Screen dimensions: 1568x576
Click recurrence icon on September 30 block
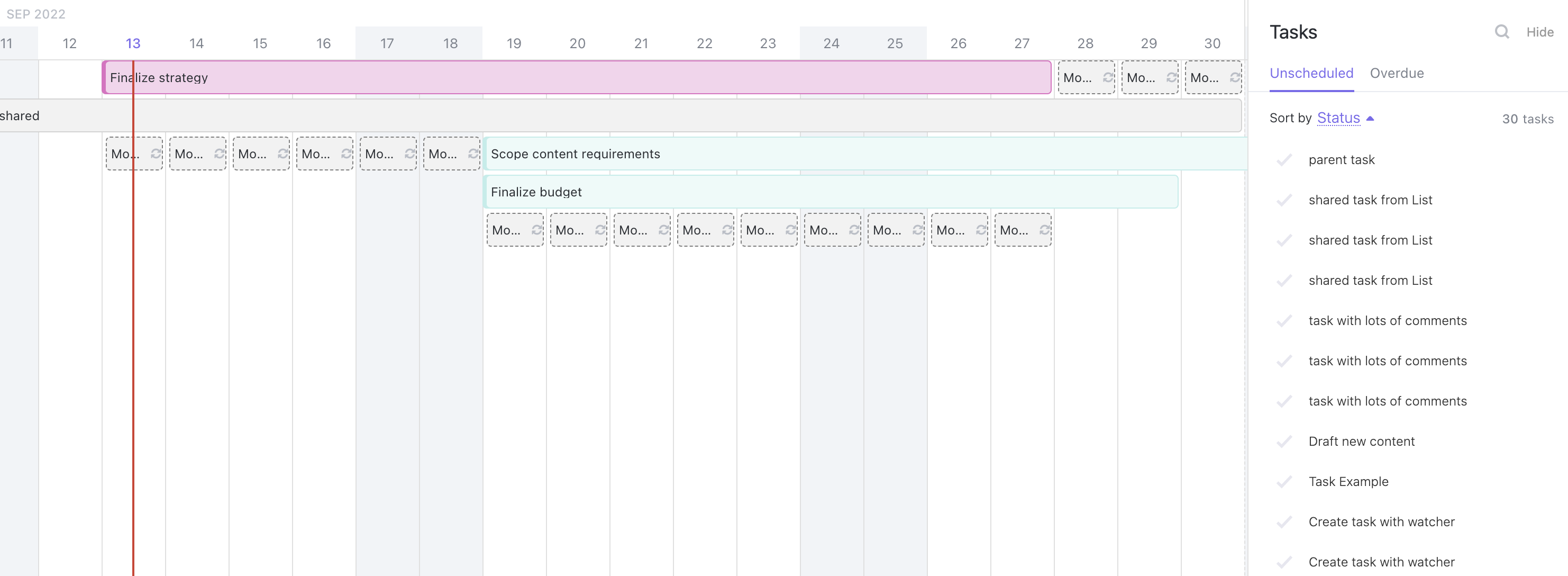click(1234, 77)
